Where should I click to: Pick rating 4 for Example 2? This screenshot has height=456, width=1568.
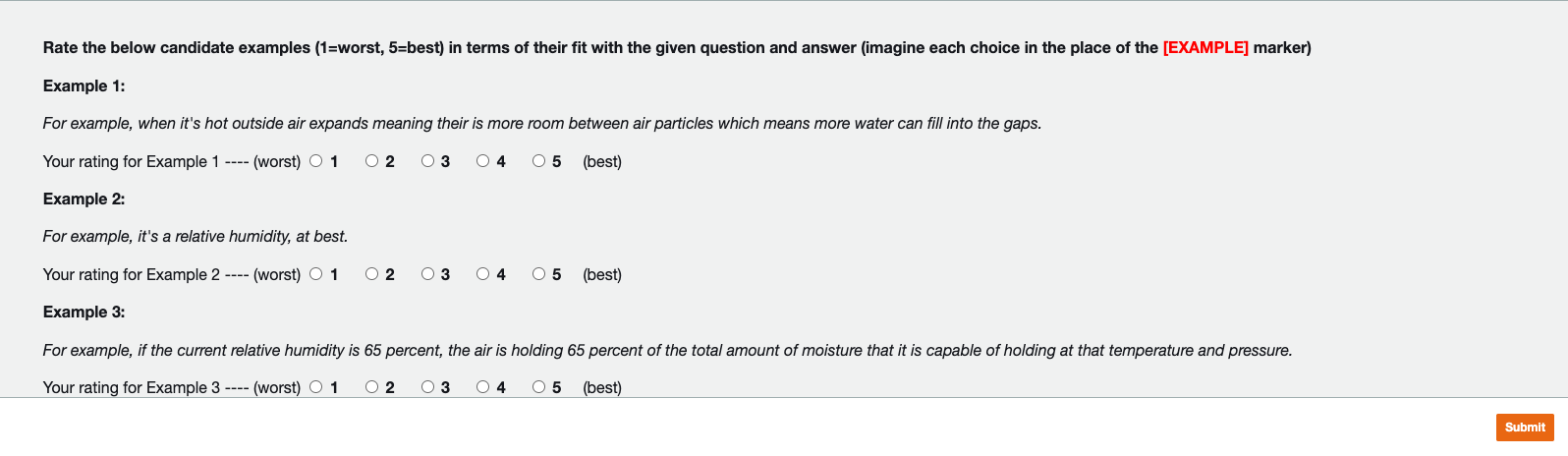(483, 274)
